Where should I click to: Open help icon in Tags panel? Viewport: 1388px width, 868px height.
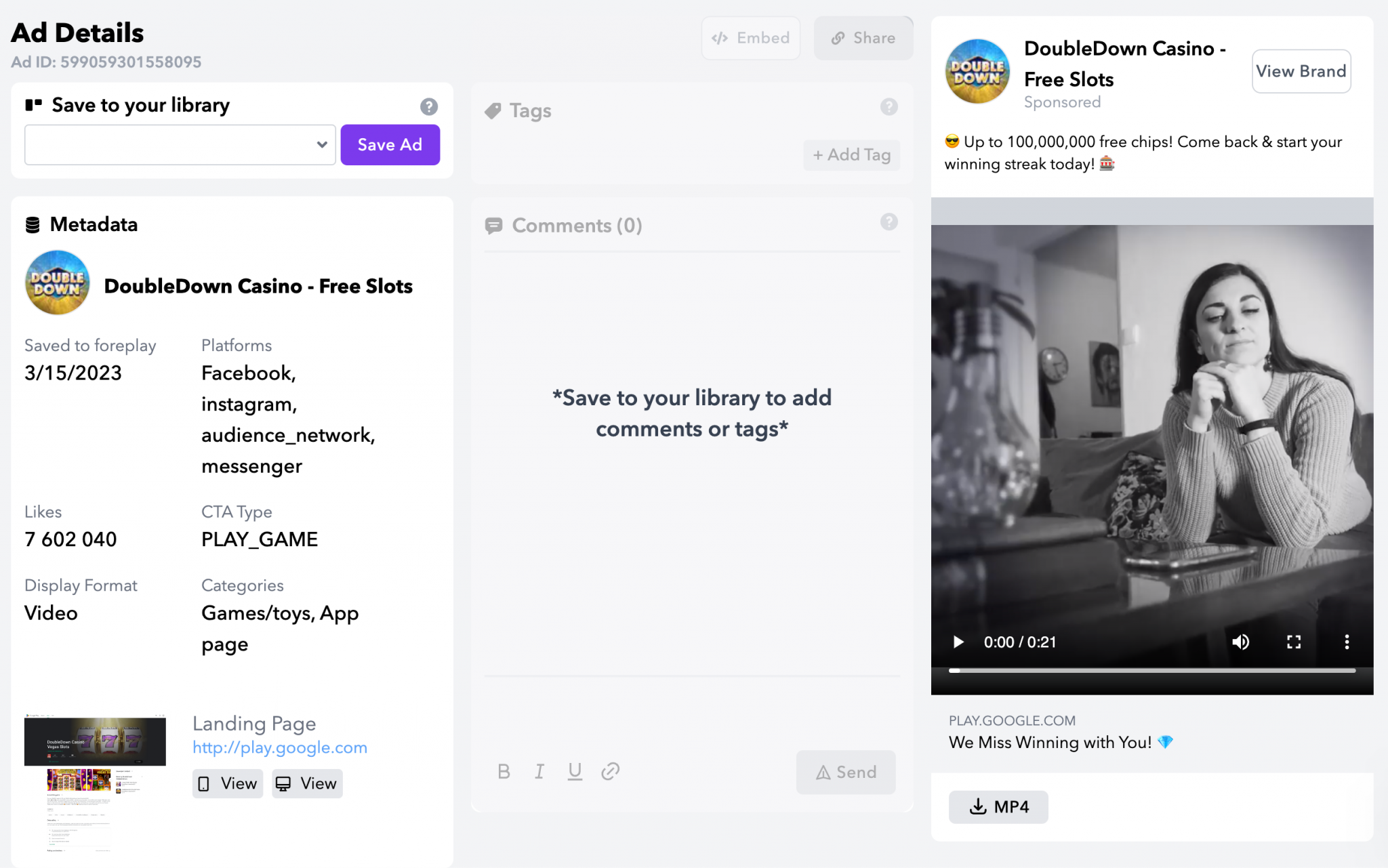[889, 106]
